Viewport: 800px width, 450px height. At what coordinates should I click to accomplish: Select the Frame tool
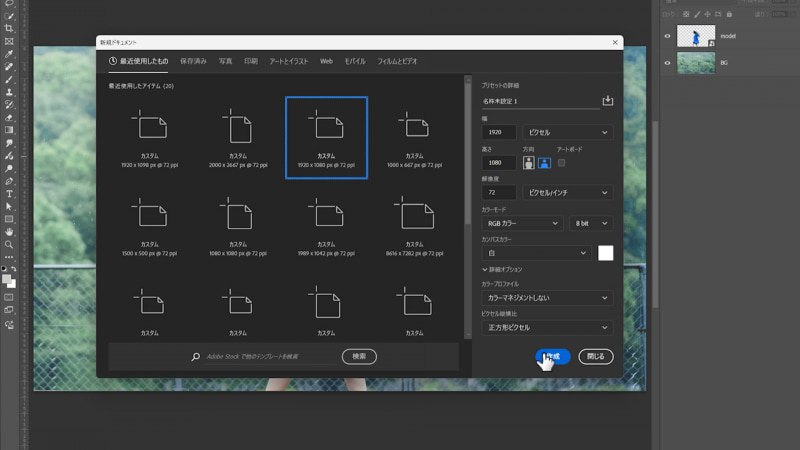coord(9,41)
